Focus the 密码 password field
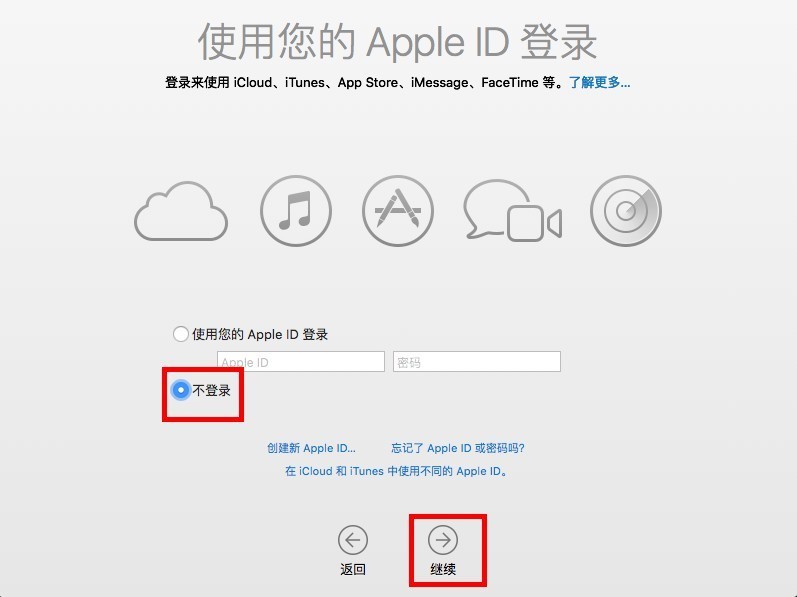 click(x=477, y=361)
